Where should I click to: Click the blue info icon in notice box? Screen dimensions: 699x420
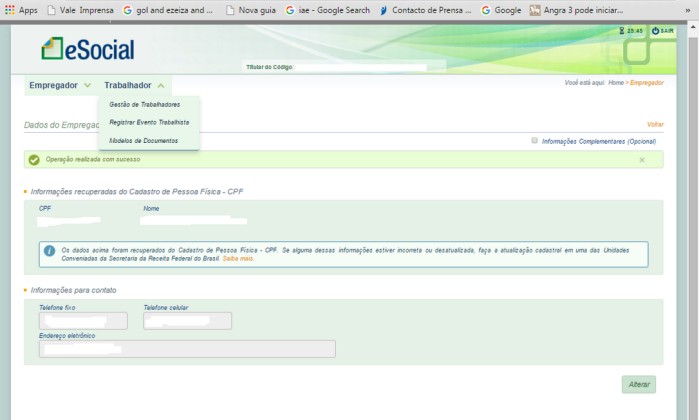[49, 251]
